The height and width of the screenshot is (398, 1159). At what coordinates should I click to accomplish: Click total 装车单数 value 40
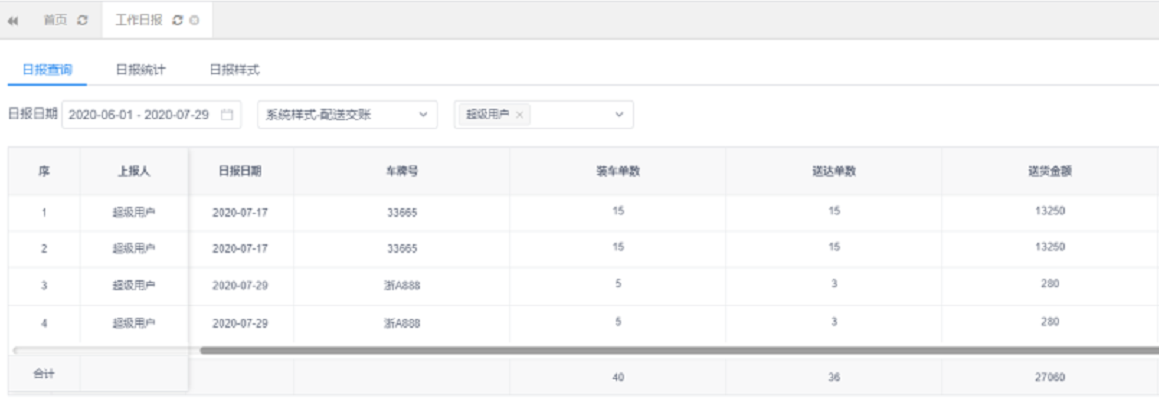coord(618,377)
